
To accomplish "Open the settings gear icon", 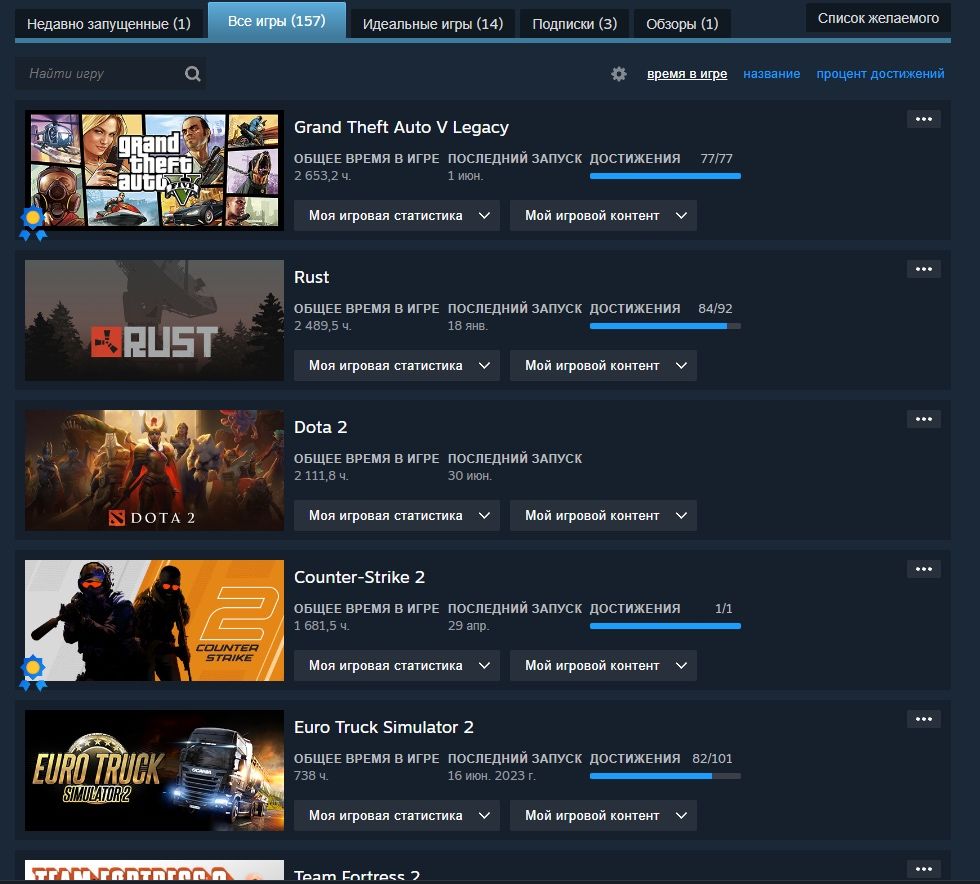I will click(619, 74).
